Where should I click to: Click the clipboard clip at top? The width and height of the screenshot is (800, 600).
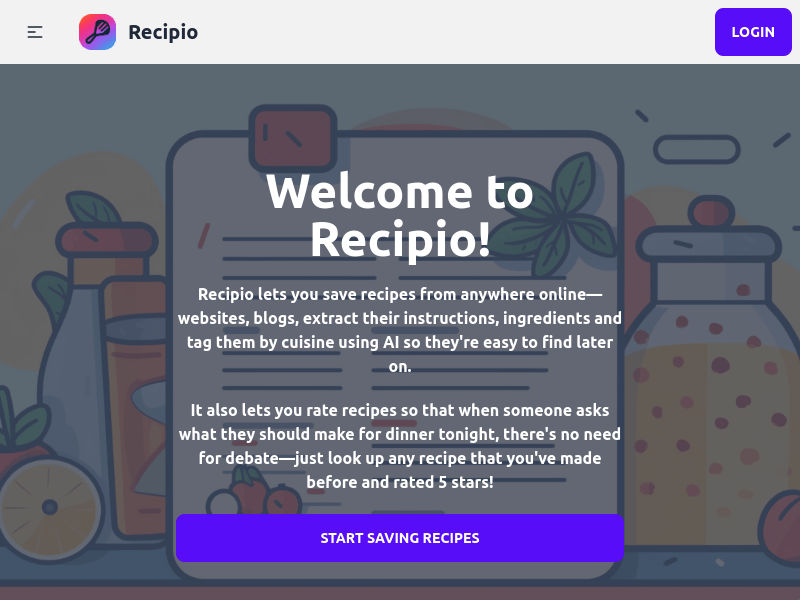click(291, 135)
